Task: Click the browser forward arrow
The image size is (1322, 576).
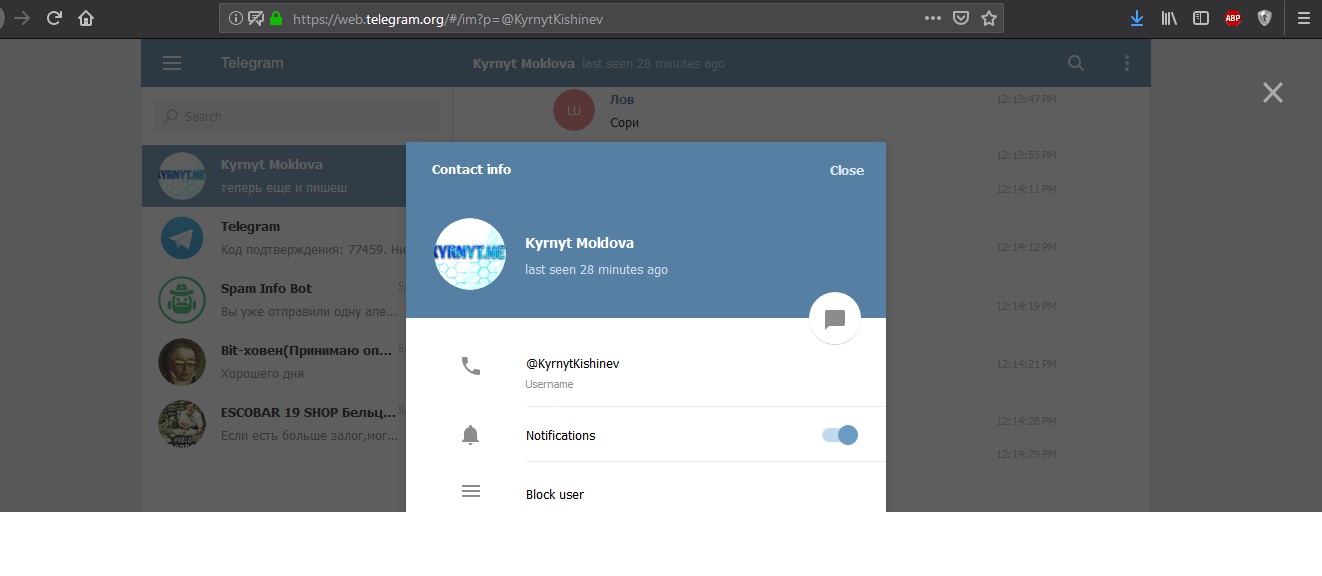Action: 22,18
